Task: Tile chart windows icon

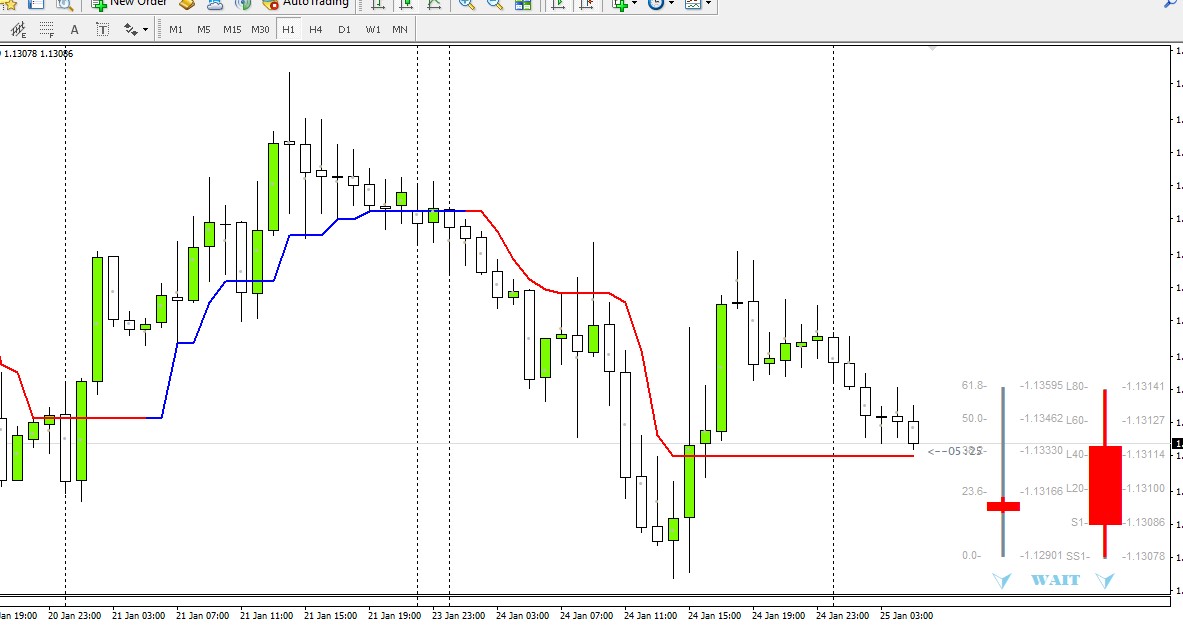Action: point(523,4)
